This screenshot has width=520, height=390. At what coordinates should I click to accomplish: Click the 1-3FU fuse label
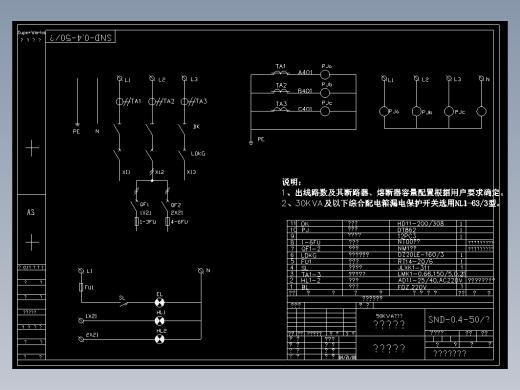[x=148, y=222]
